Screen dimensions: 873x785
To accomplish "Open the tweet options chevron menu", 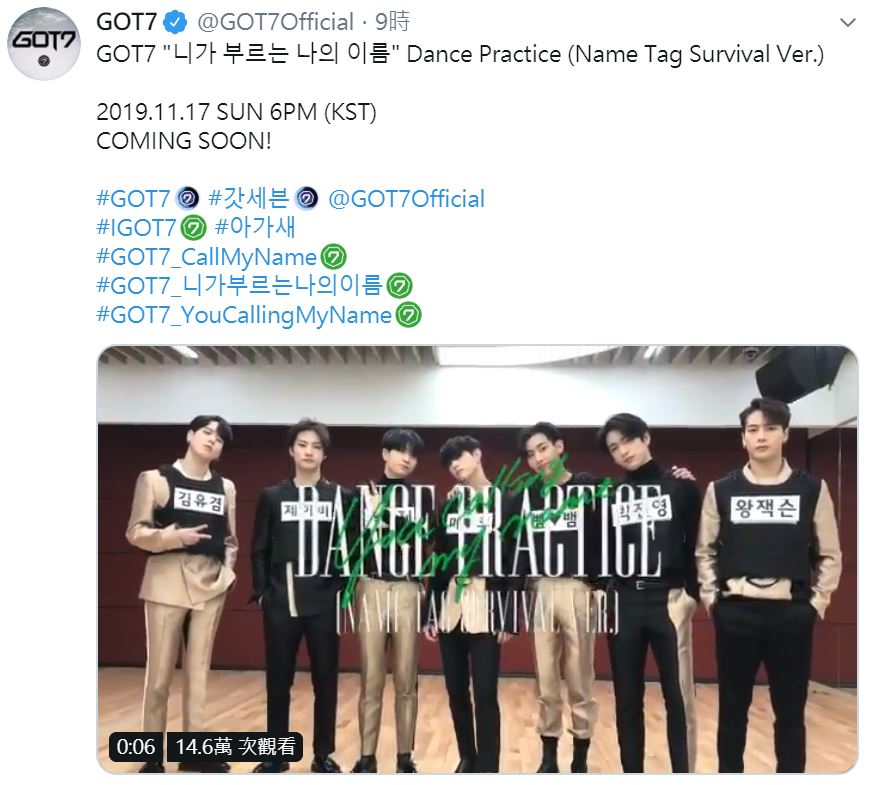I will pyautogui.click(x=847, y=22).
